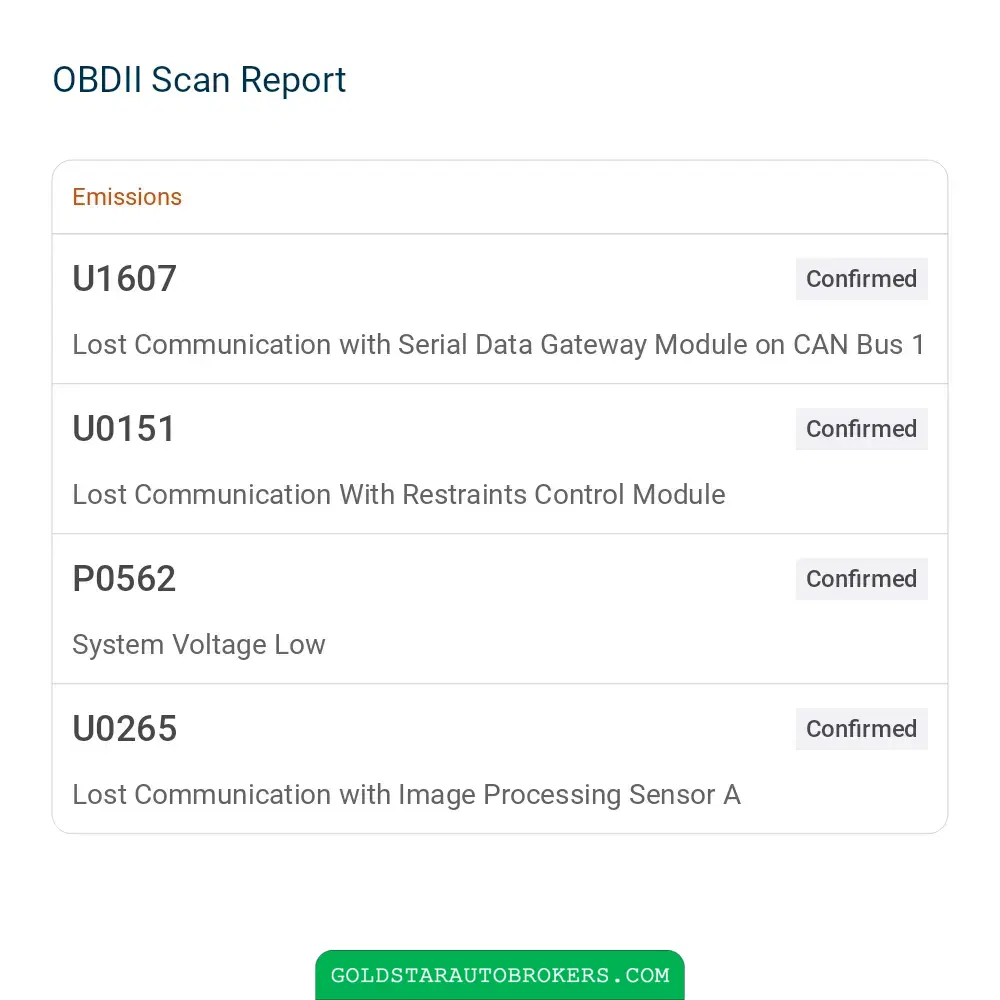Select the Restraints Control Module description

(399, 494)
